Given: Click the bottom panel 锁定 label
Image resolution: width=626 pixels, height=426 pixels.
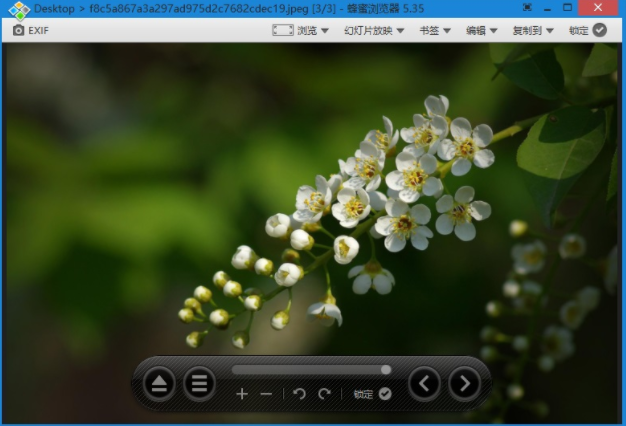Looking at the screenshot, I should pos(363,394).
